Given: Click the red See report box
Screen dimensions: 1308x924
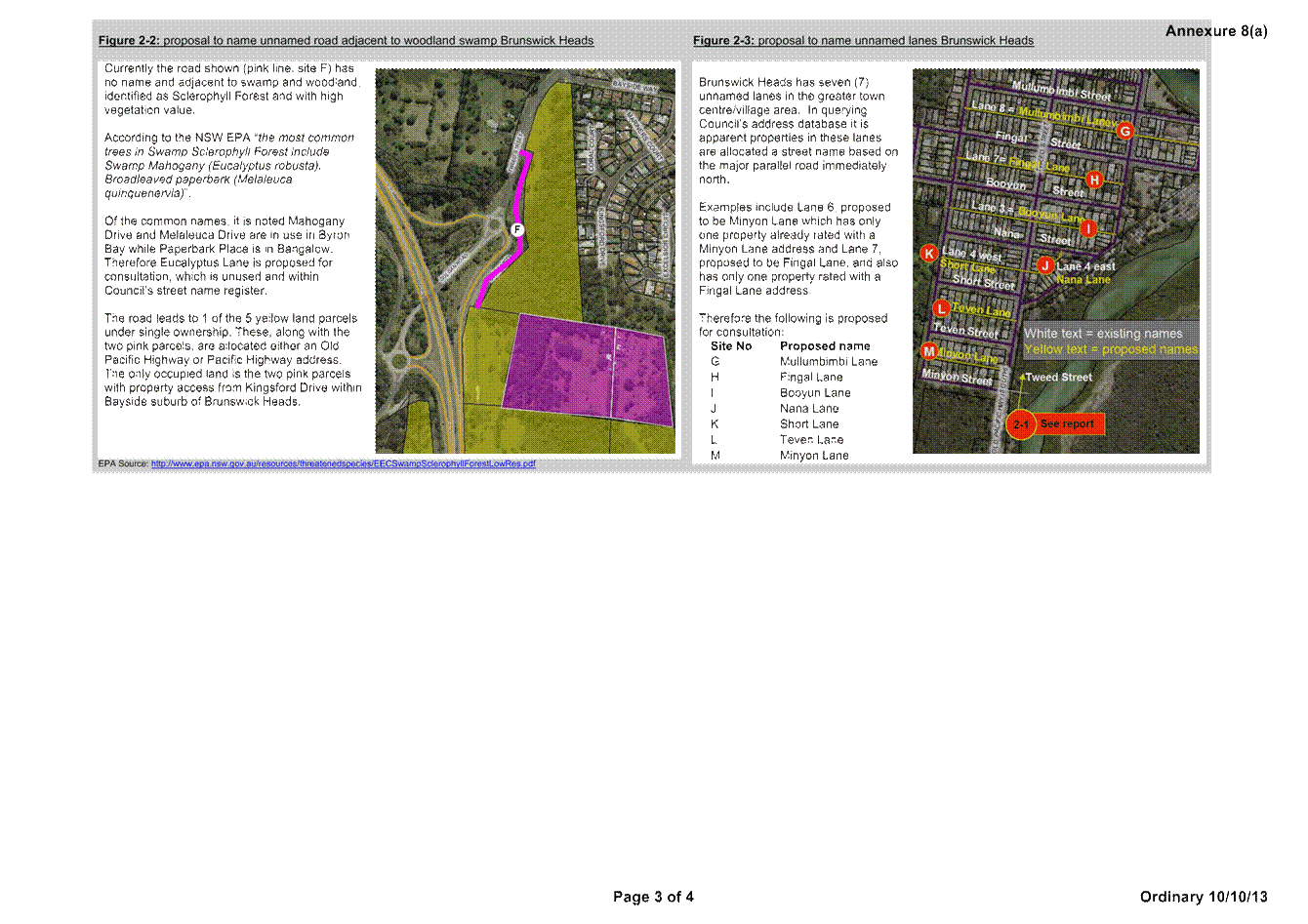Looking at the screenshot, I should click(x=1068, y=423).
